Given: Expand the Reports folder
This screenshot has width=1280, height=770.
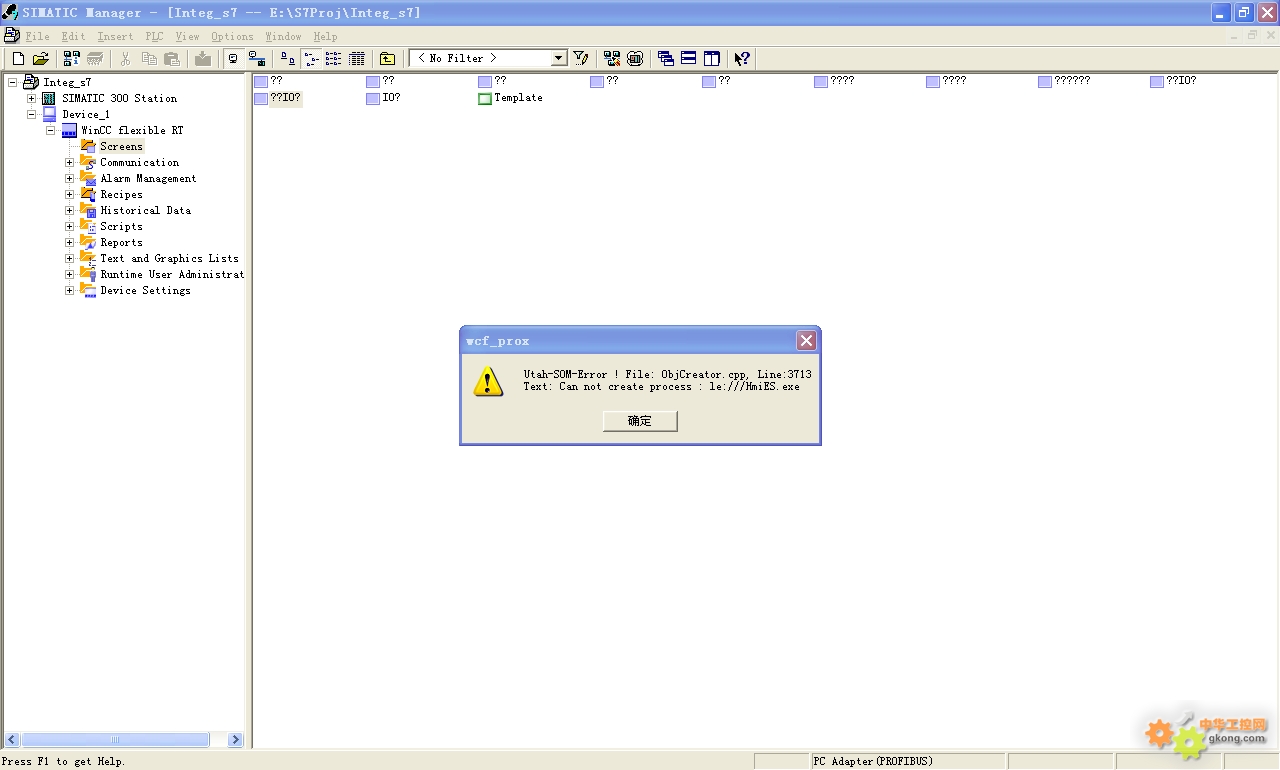Looking at the screenshot, I should (69, 242).
